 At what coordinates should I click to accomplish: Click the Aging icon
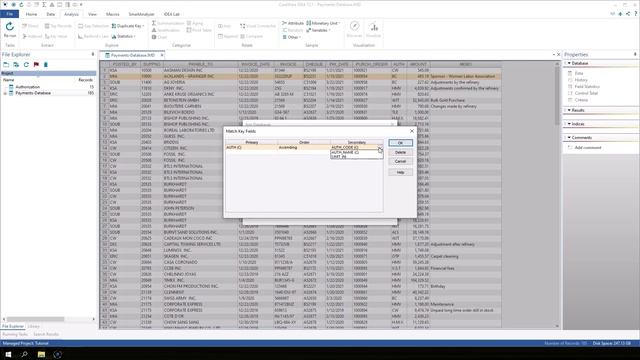coord(195,23)
